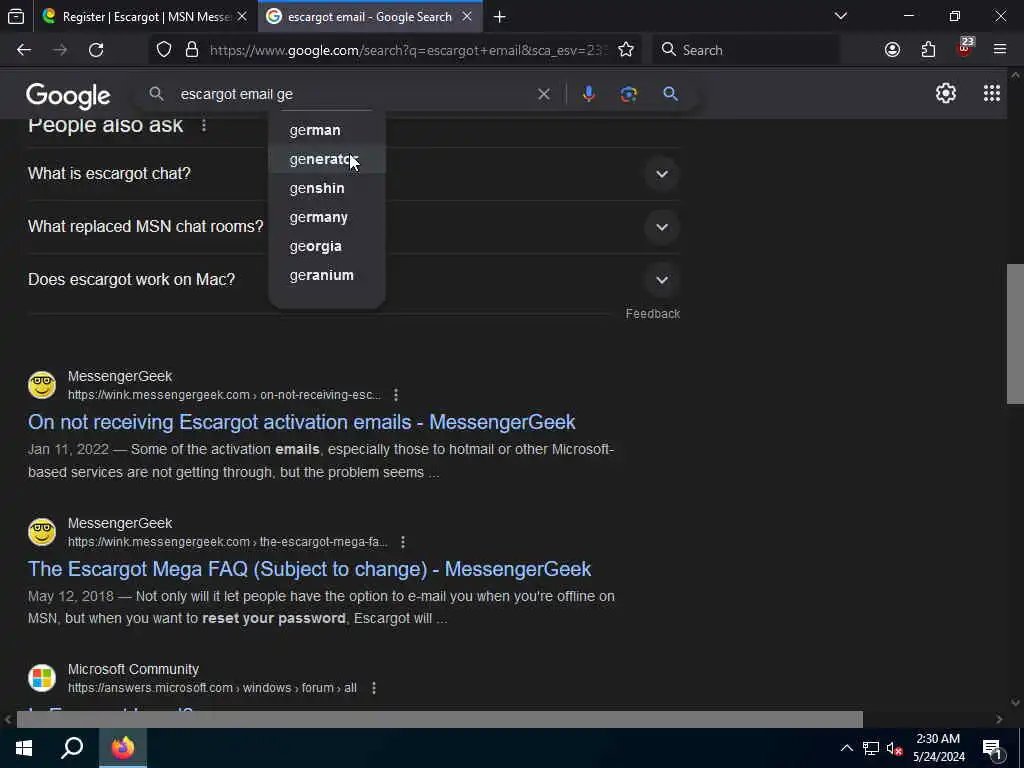
Task: Open options for Mega FAQ result
Action: coord(403,542)
